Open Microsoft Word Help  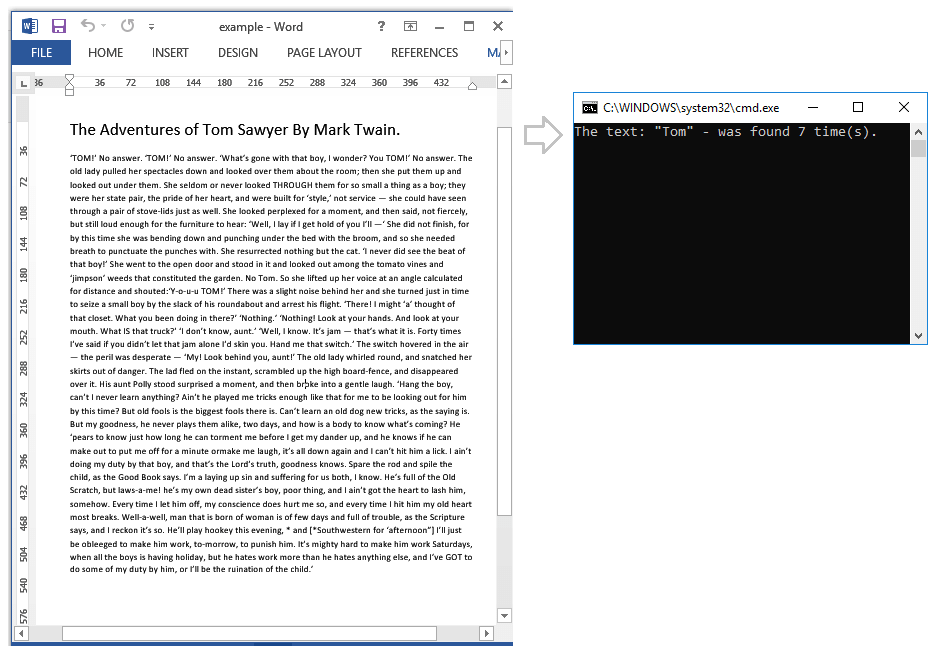[381, 26]
